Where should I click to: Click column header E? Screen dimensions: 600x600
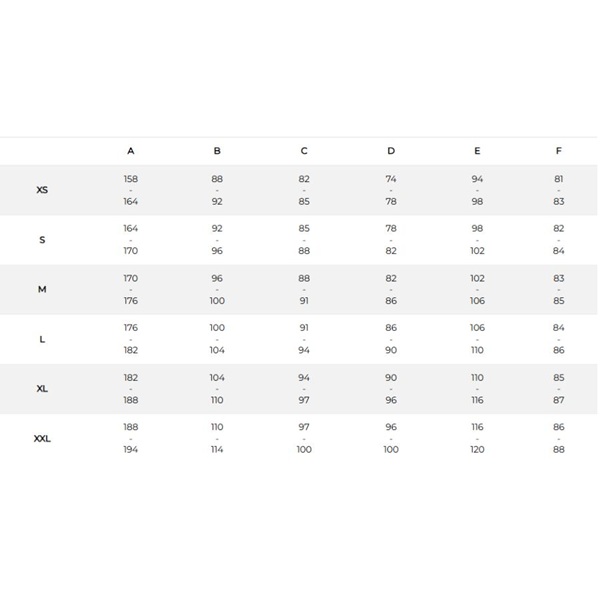click(477, 151)
